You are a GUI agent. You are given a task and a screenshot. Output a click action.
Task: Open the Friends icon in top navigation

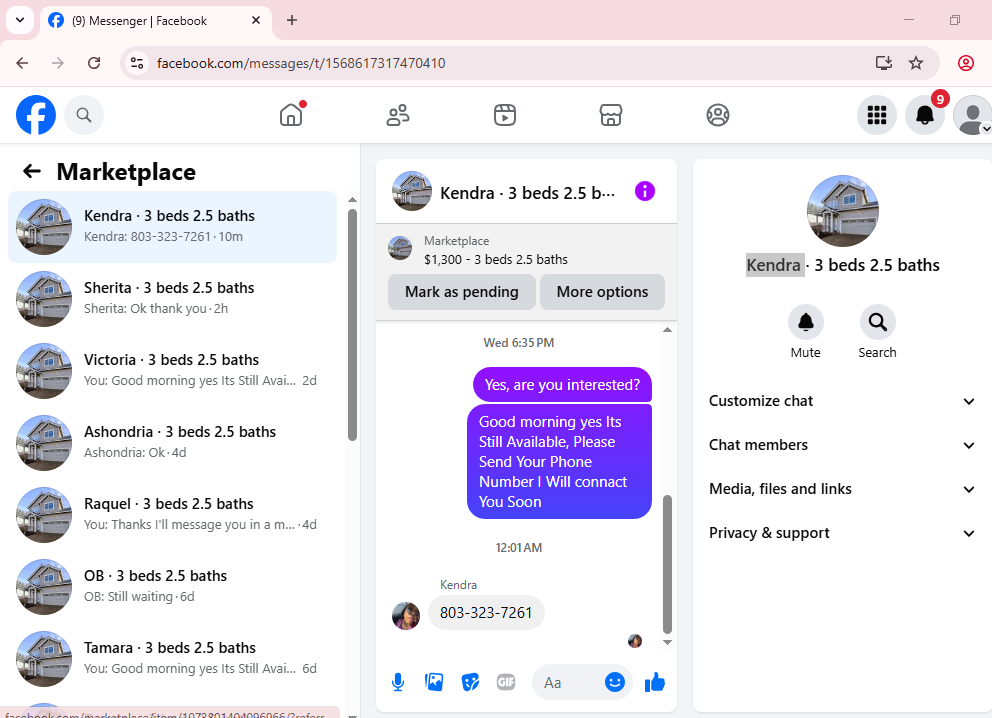pos(398,115)
